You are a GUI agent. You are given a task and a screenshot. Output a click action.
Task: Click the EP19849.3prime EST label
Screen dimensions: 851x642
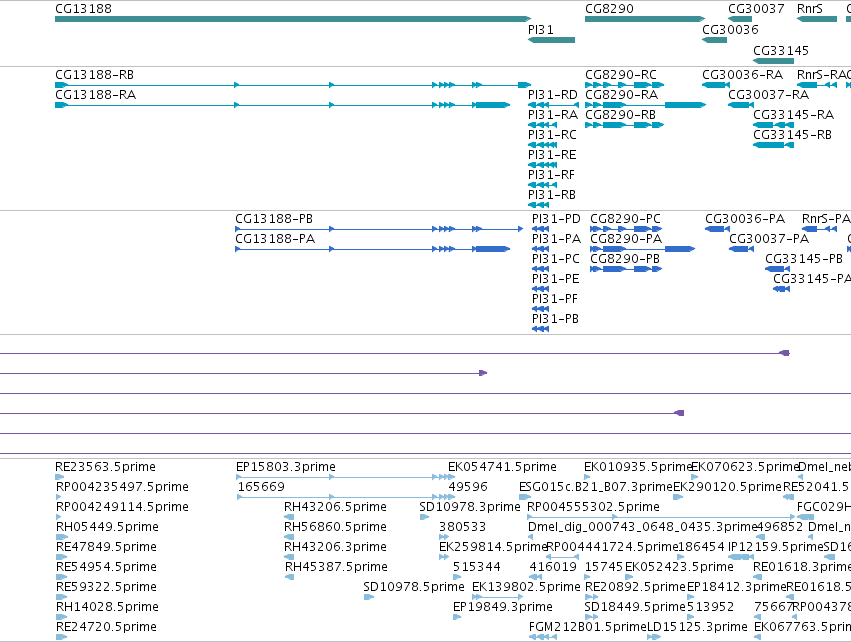pos(503,607)
